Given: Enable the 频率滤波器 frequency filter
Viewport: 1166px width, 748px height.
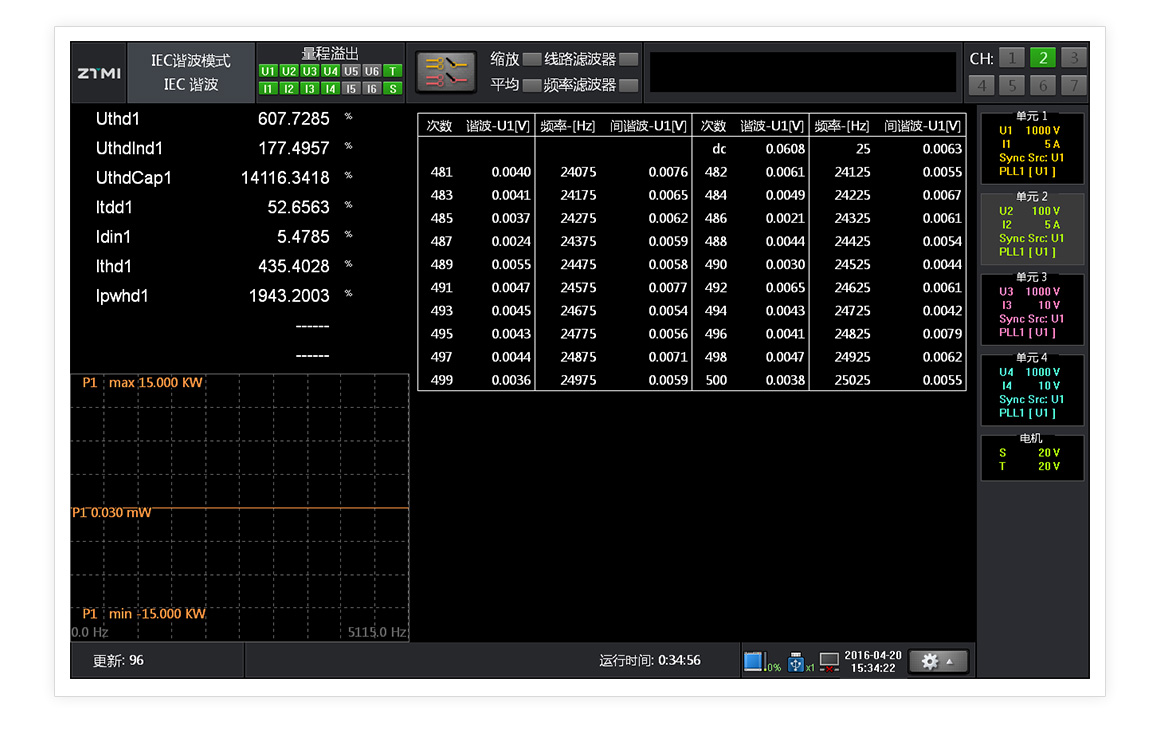Looking at the screenshot, I should click(x=628, y=86).
